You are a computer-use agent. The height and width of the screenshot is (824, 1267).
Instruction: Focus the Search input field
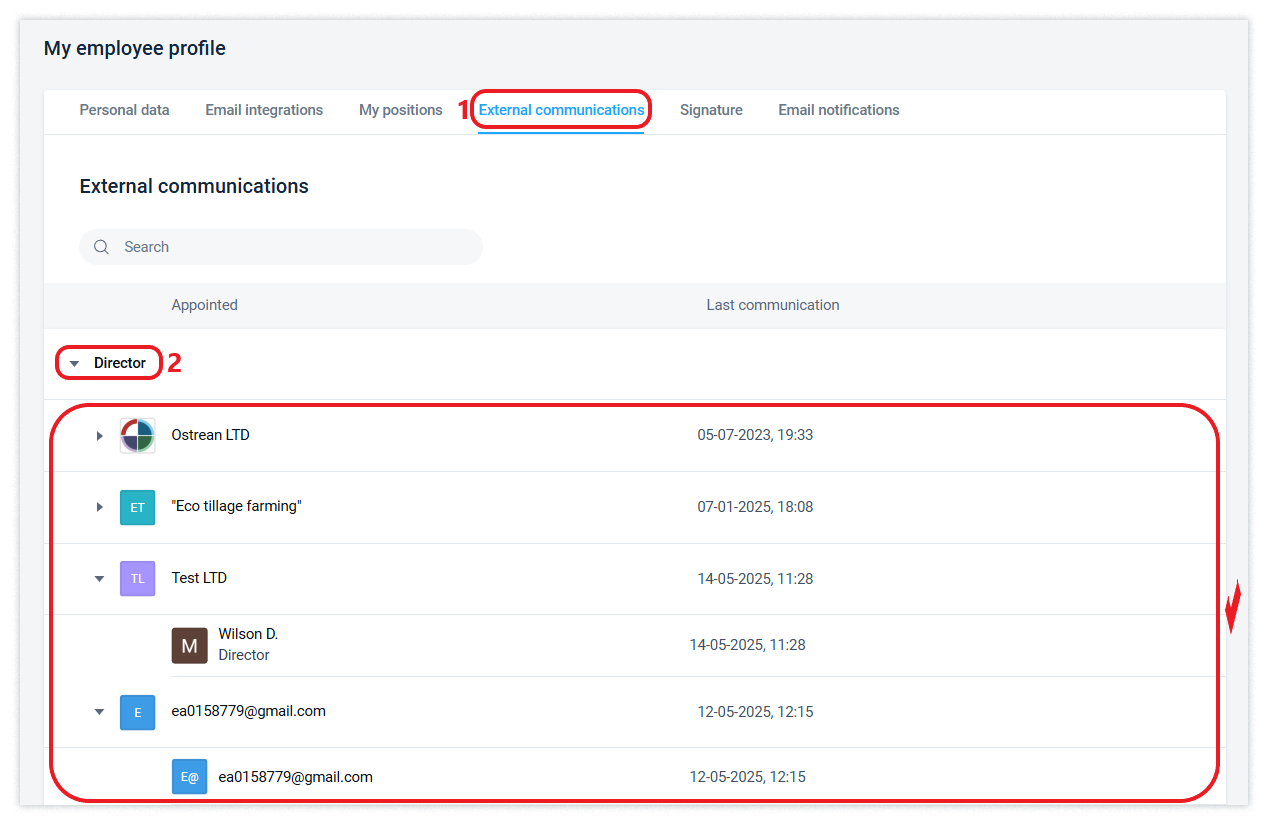(x=295, y=247)
